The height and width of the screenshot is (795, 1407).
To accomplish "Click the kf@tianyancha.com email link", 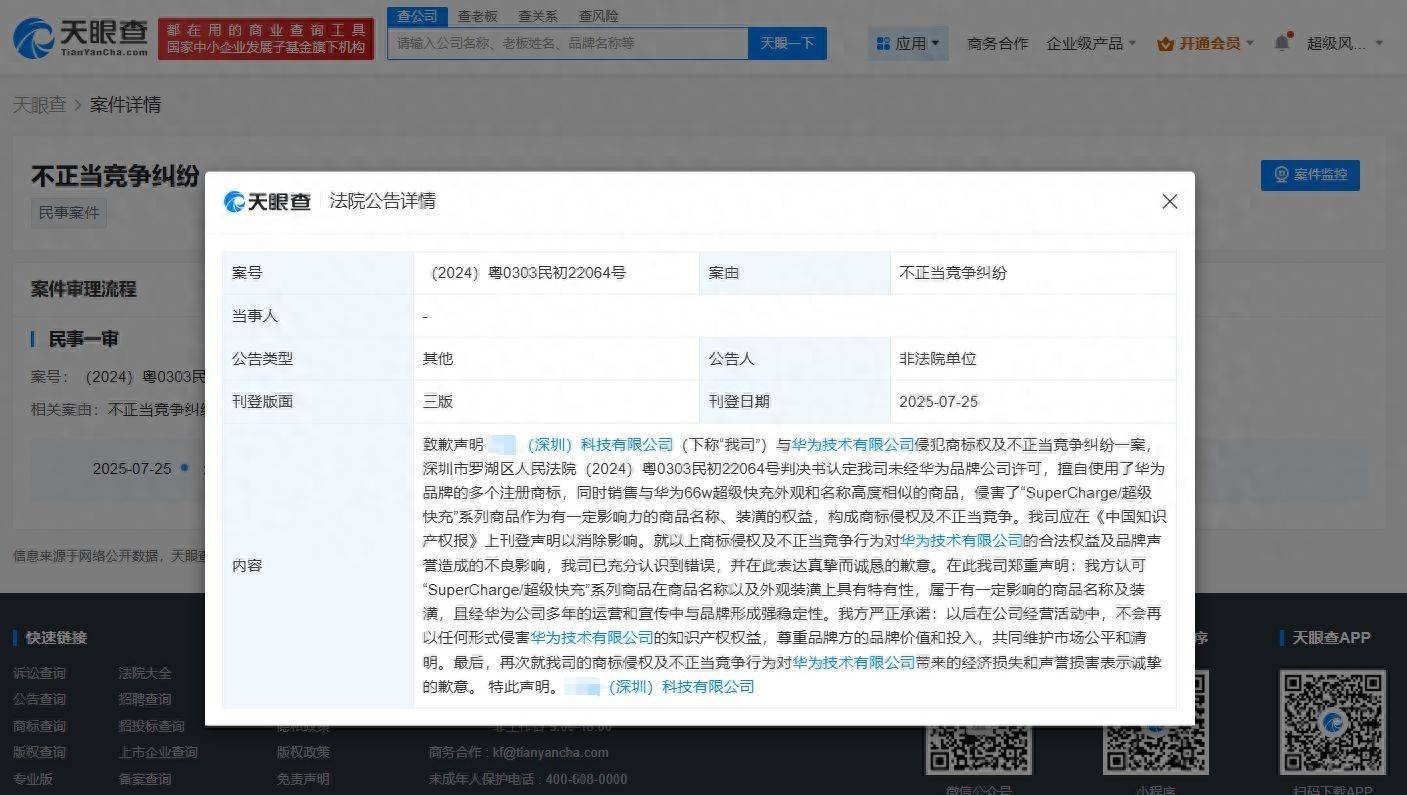I will [x=550, y=752].
